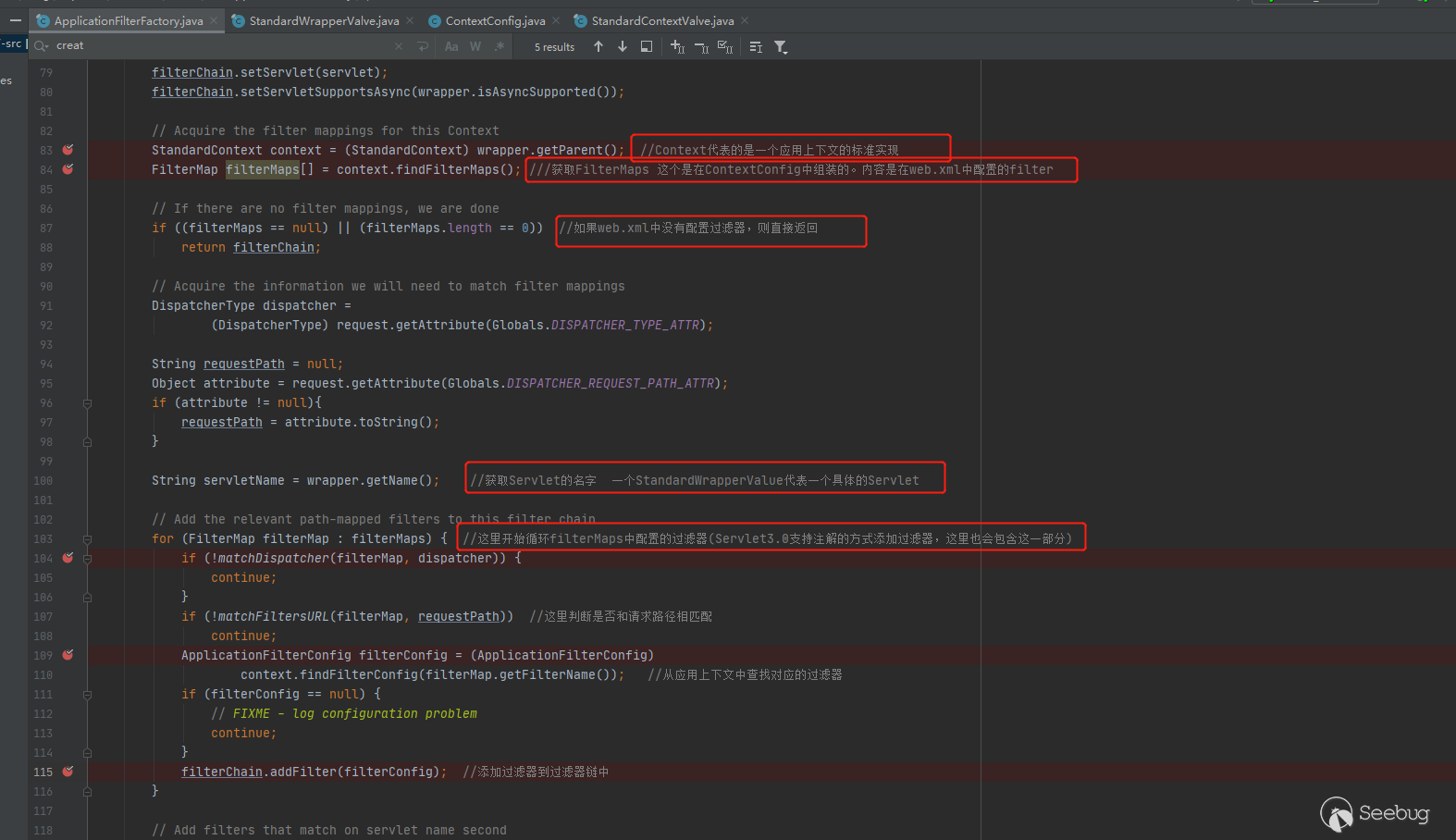Click the new line search icon
Image resolution: width=1456 pixels, height=840 pixels.
click(423, 46)
